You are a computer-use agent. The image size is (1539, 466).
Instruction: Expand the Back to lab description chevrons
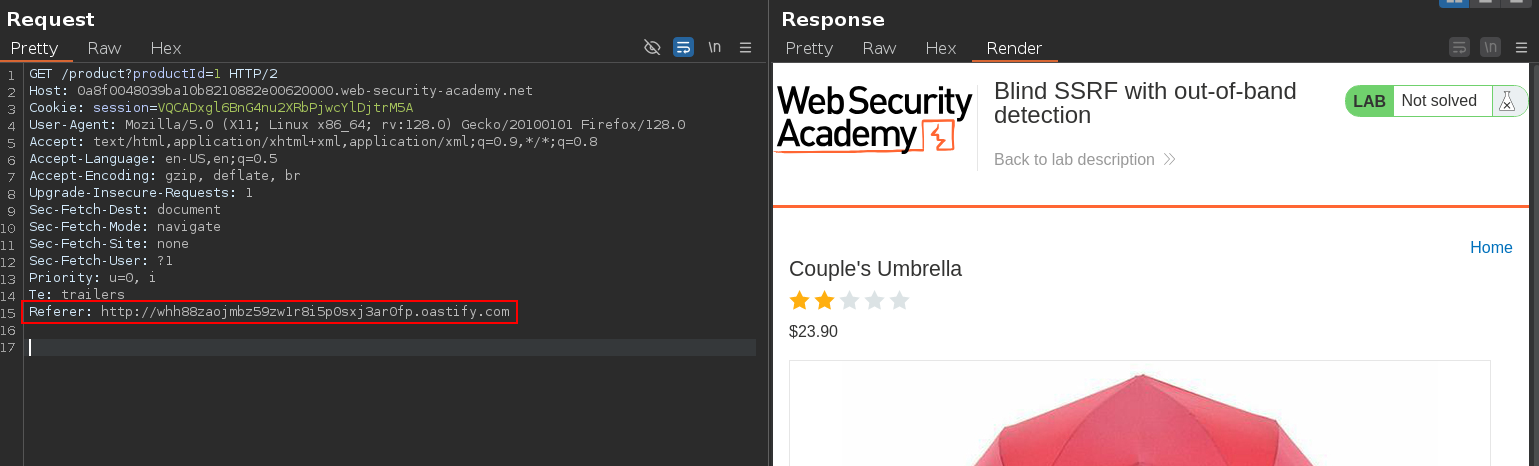point(1169,159)
